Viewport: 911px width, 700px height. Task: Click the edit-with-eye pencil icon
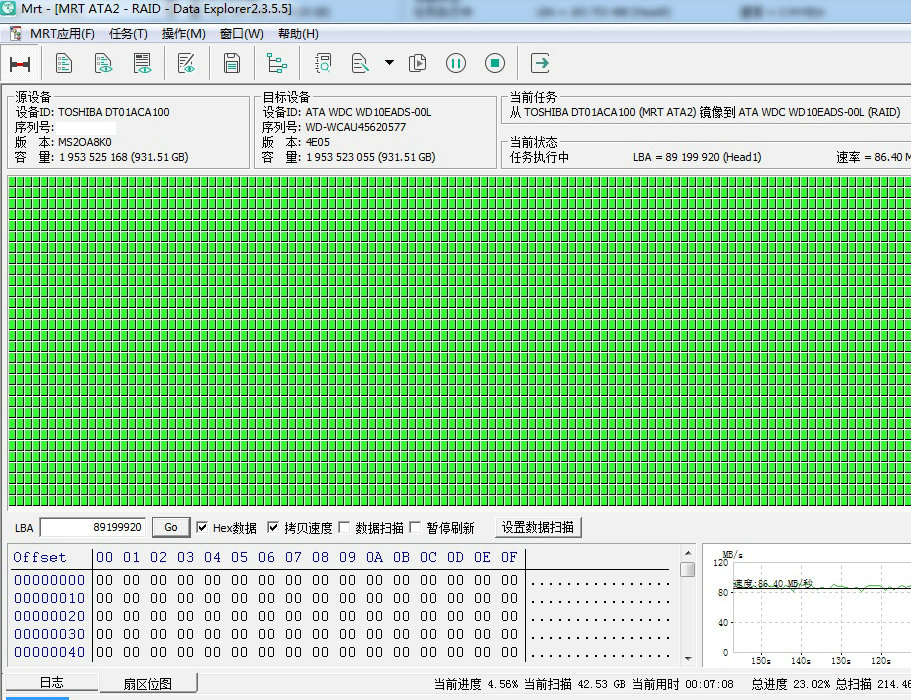click(186, 63)
